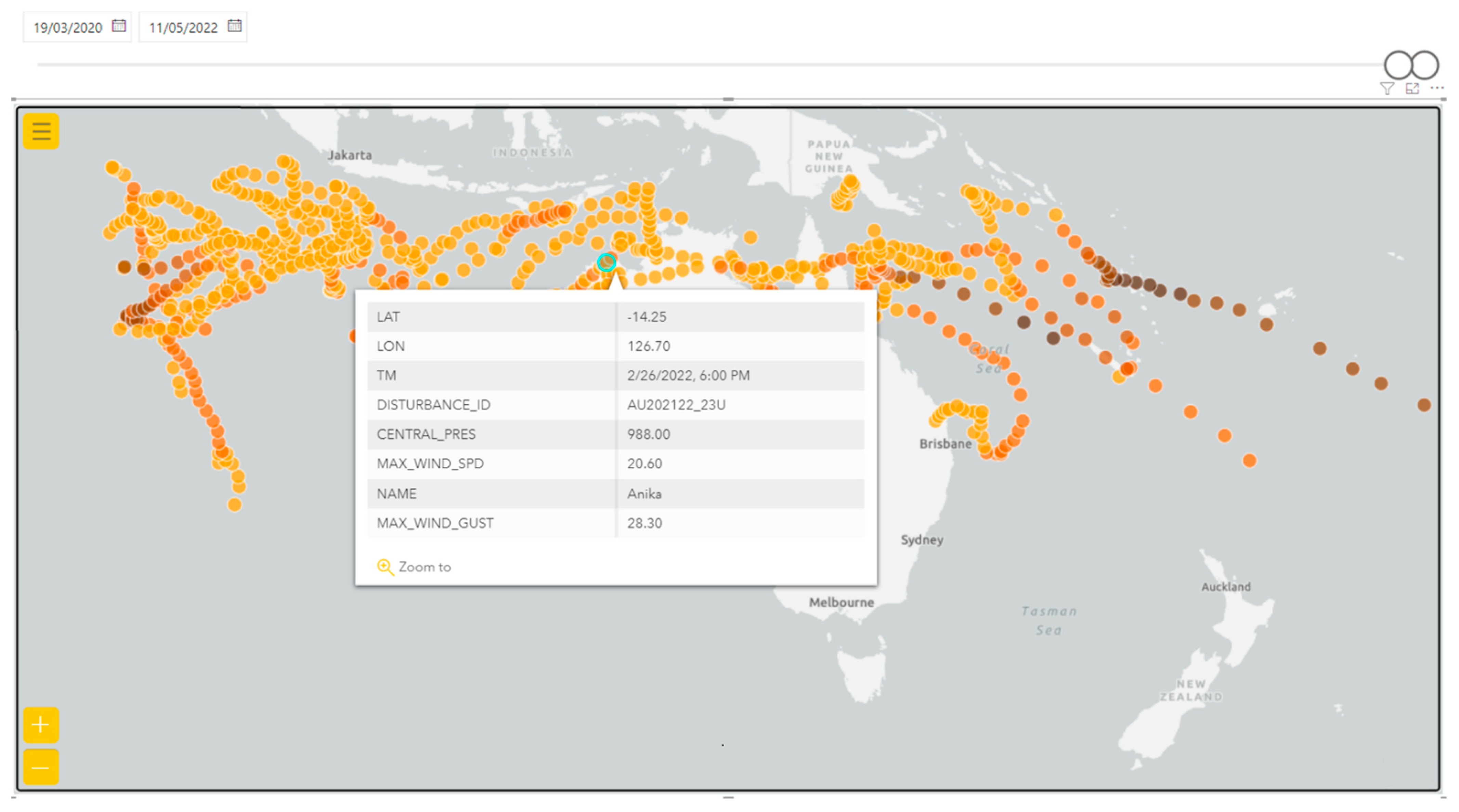Click the yellow minus zoom-out button

click(41, 767)
